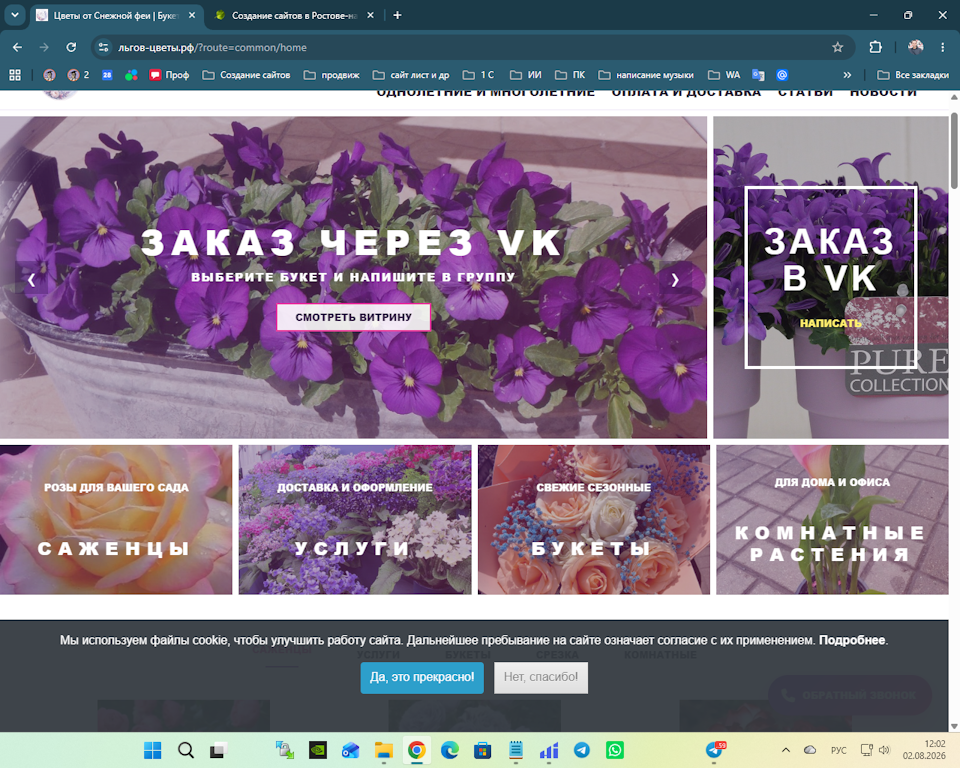Accept cookies with Да, это прекрасно!
Image resolution: width=960 pixels, height=768 pixels.
[422, 677]
